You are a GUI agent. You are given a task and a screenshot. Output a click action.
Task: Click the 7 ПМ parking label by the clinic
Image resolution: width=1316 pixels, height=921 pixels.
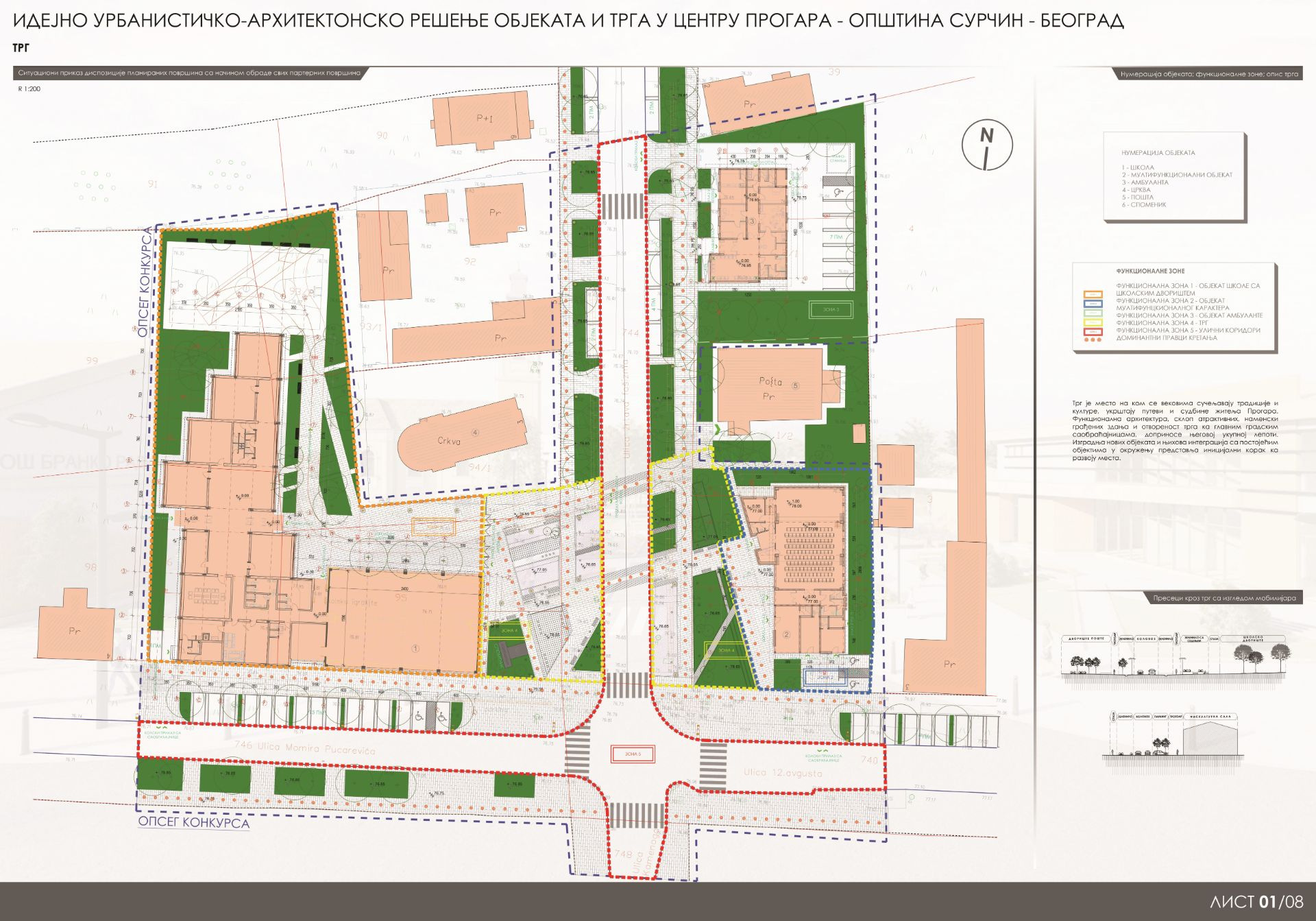(x=836, y=237)
